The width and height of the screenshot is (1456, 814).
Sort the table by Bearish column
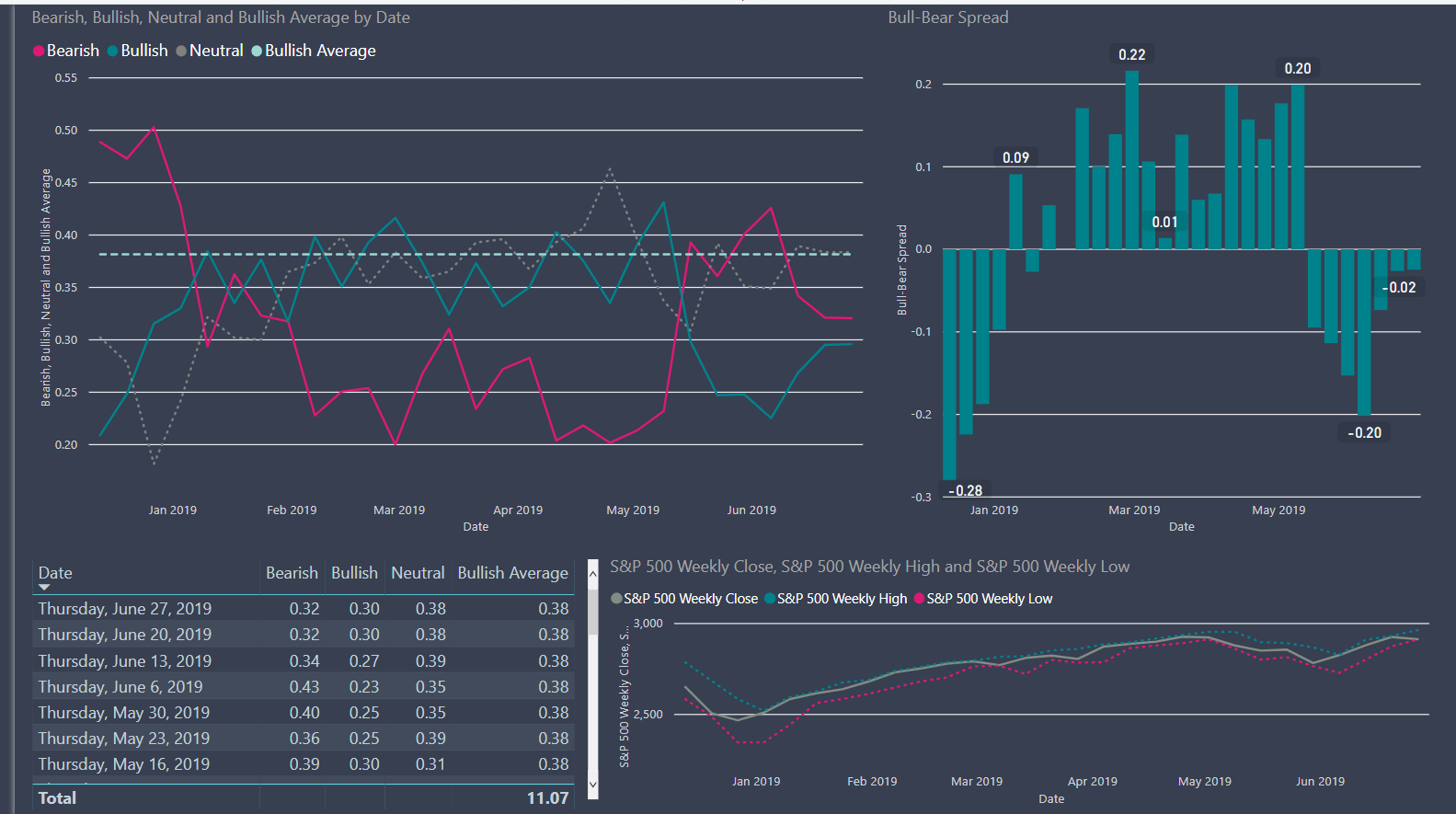292,573
